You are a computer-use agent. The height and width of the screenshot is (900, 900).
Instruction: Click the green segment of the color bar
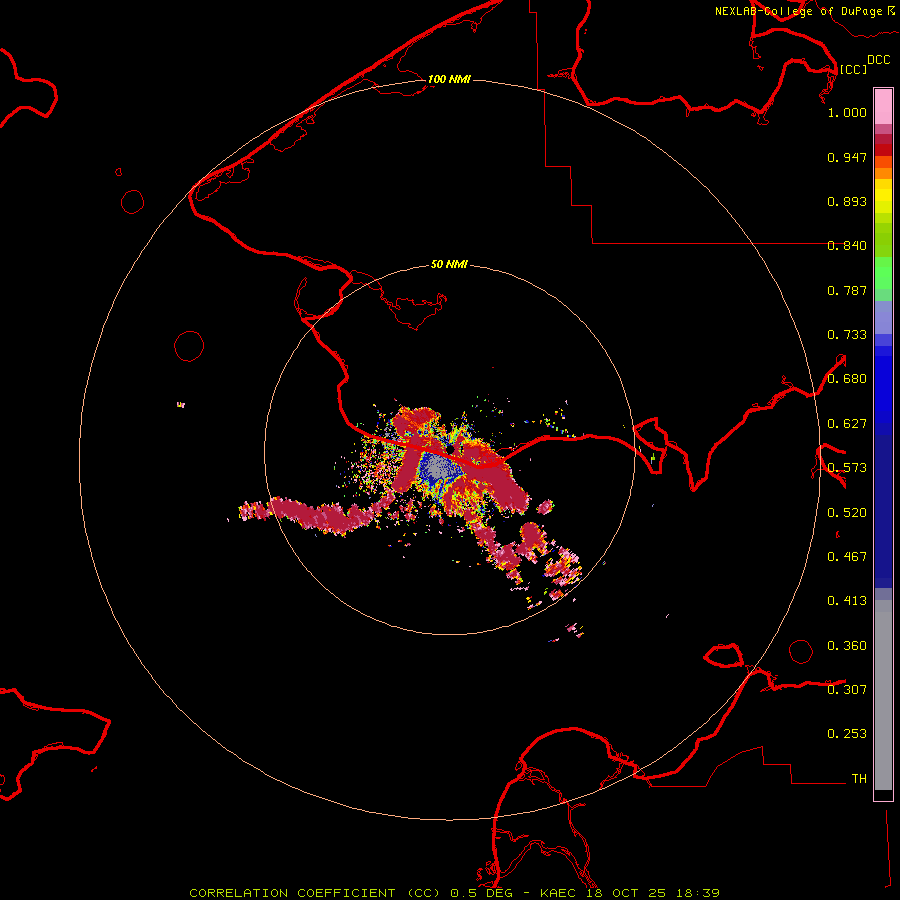883,273
